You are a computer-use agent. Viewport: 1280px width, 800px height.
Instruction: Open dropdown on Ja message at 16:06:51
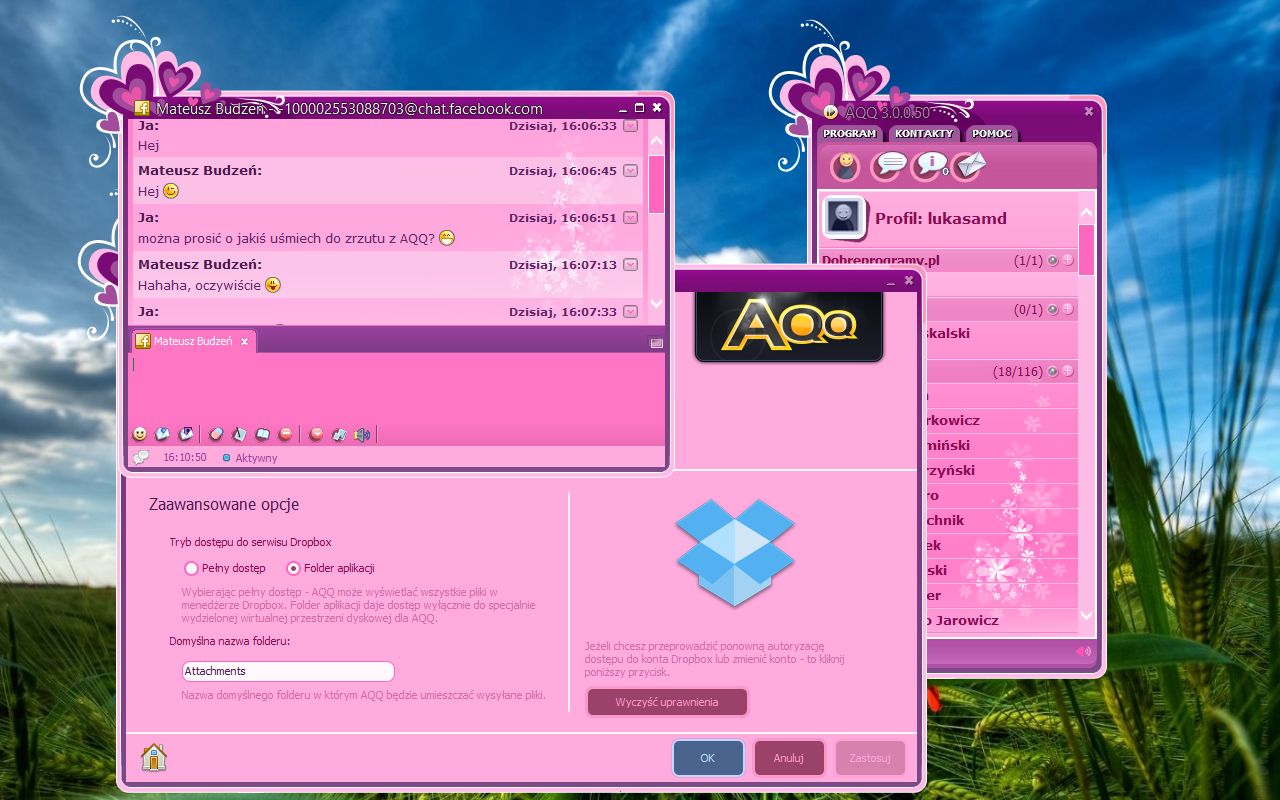coord(630,218)
